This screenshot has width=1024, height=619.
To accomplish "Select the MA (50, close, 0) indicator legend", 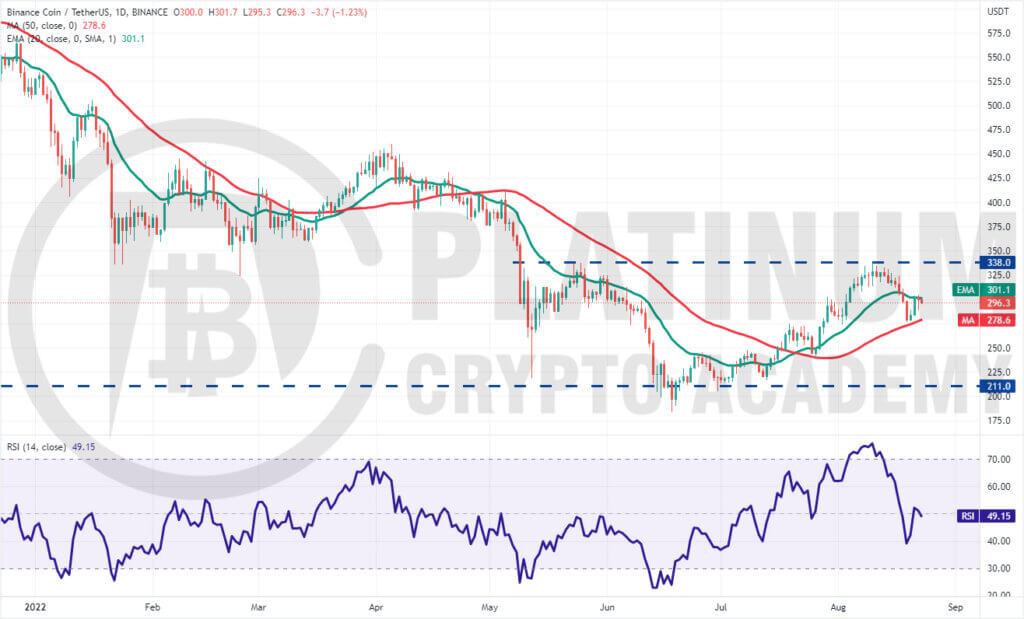I will point(41,25).
